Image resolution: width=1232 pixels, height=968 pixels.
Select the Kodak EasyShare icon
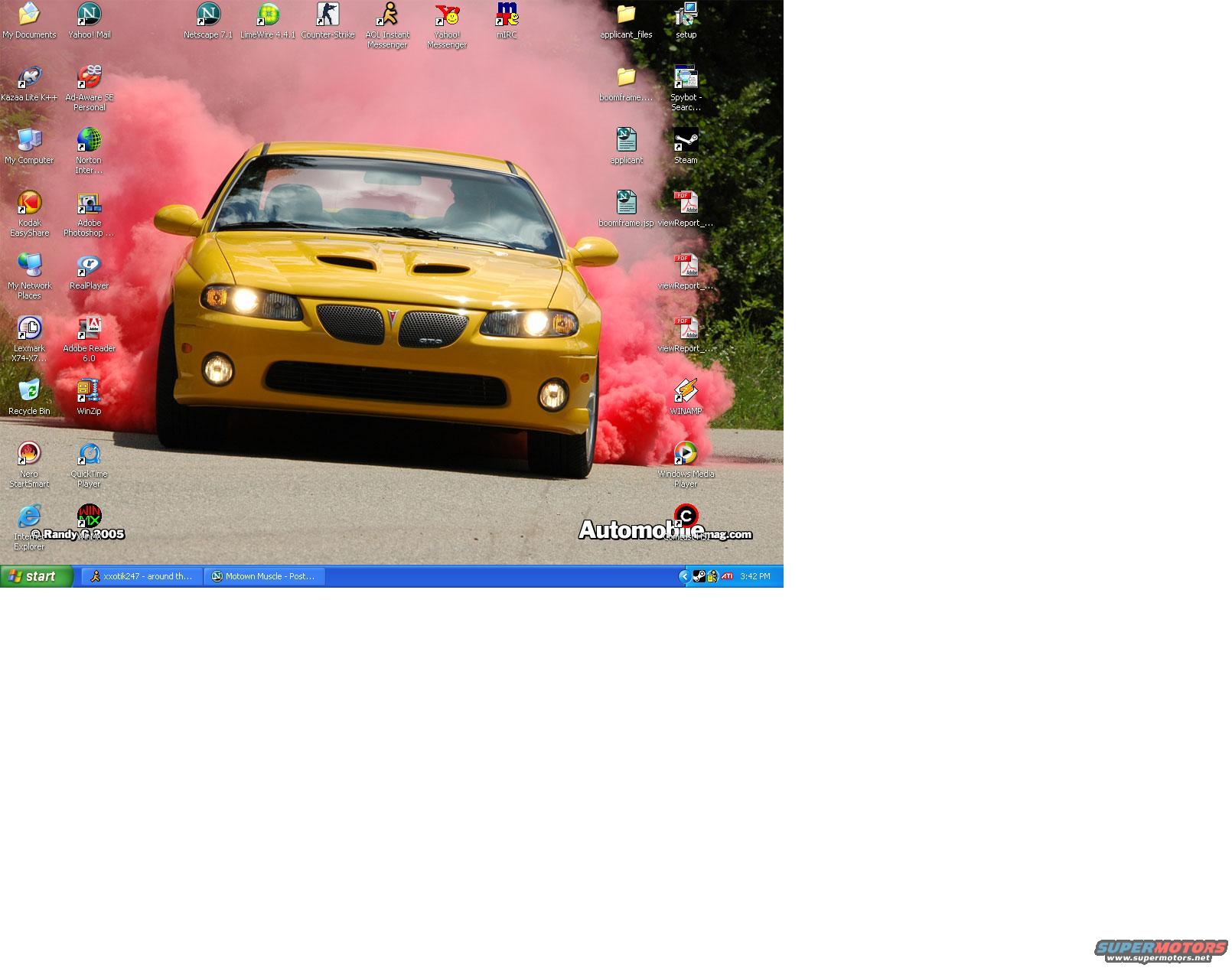click(29, 213)
